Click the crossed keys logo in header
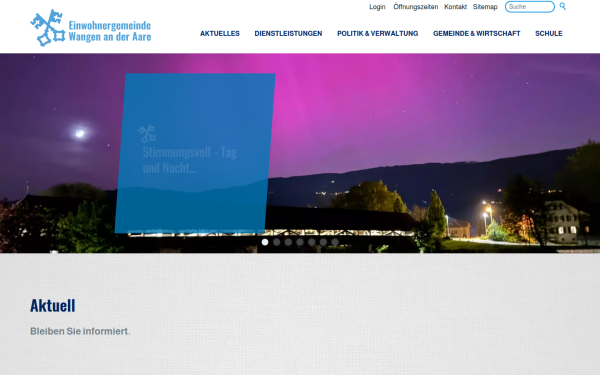This screenshot has width=600, height=375. 48,28
